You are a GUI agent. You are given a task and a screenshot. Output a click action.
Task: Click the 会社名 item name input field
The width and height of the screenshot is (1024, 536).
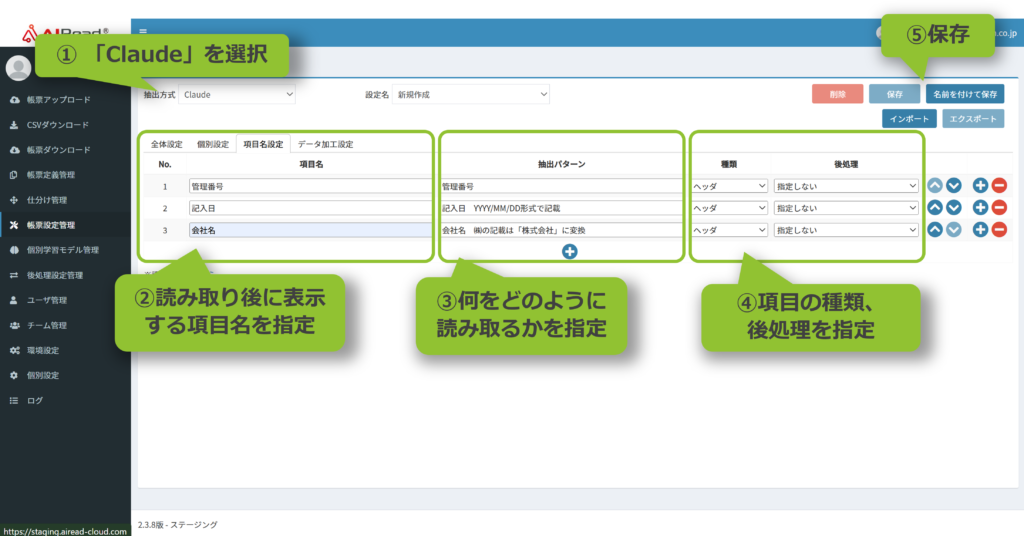click(308, 230)
